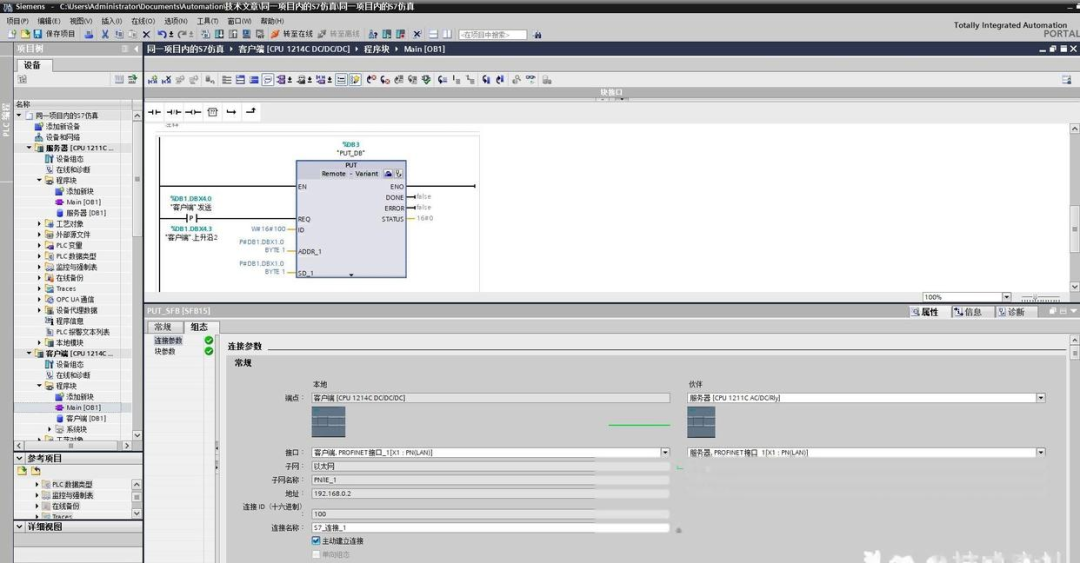Toggle the disabled 单向组态 checkbox
This screenshot has height=563, width=1080.
coord(315,554)
